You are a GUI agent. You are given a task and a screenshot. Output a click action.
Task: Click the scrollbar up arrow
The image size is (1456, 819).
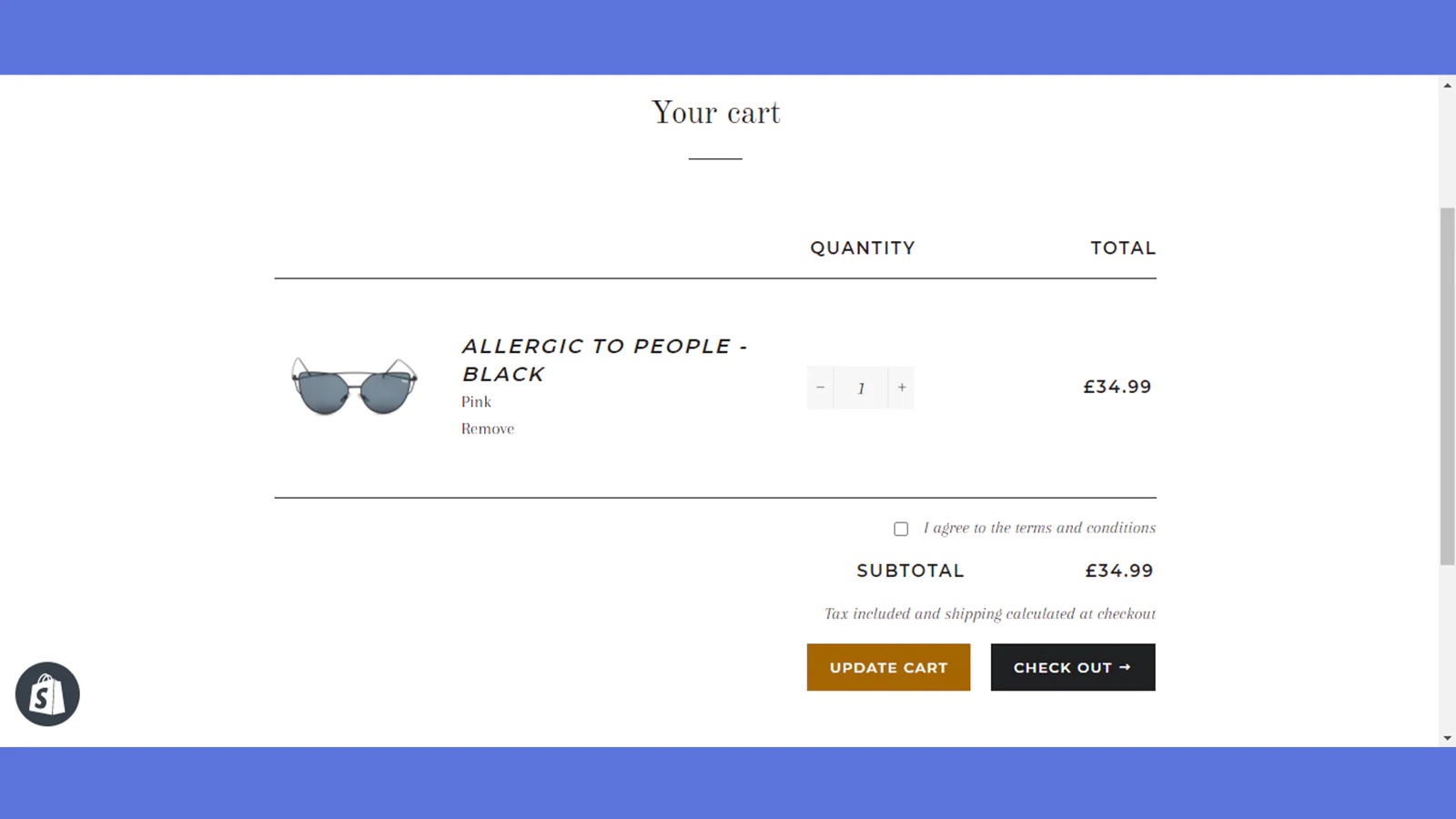click(1447, 86)
